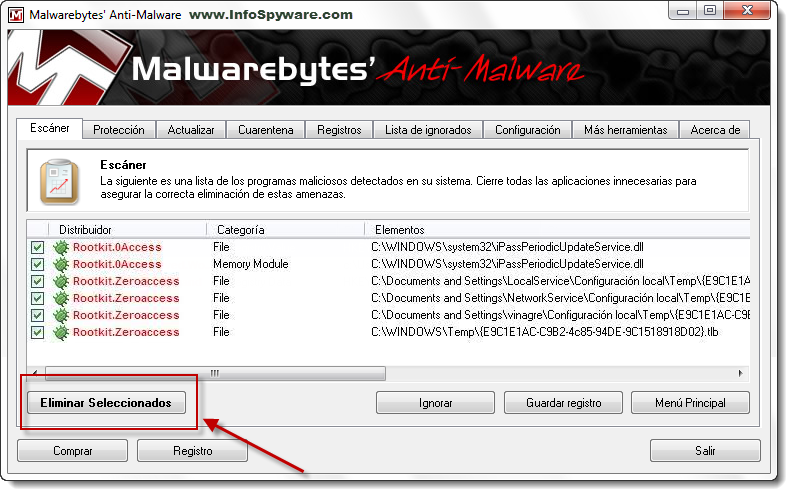Toggle checkbox for the WINDOWS\Temp .tlb entry
This screenshot has width=786, height=491.
point(37,333)
